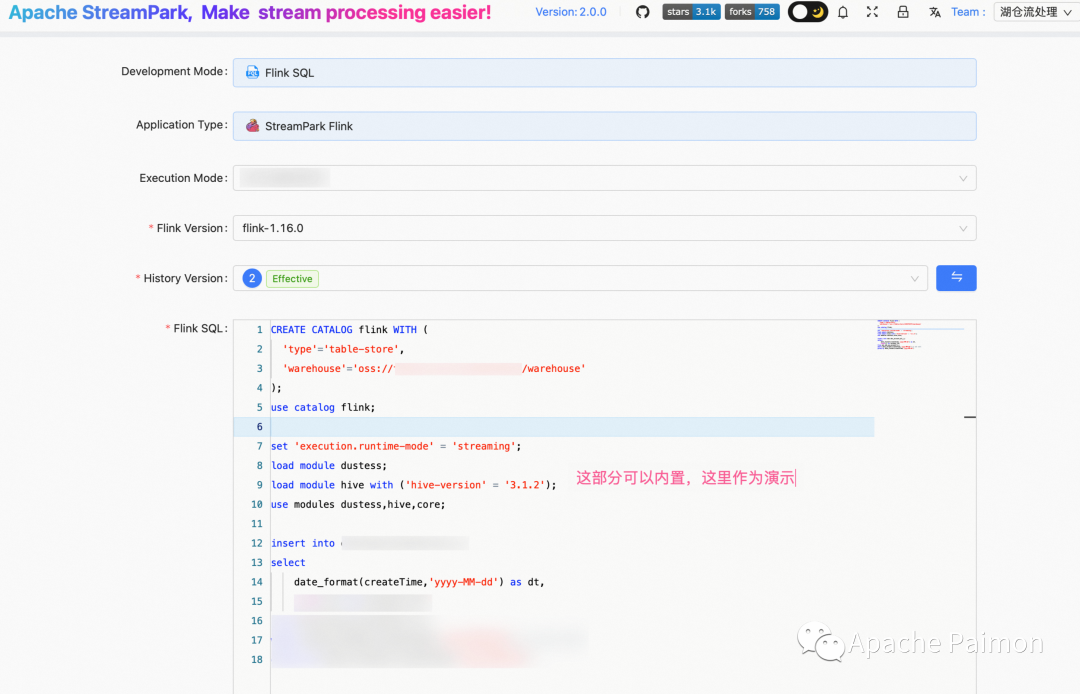Expand the History Version dropdown
Screen dimensions: 1080x694
click(x=580, y=278)
